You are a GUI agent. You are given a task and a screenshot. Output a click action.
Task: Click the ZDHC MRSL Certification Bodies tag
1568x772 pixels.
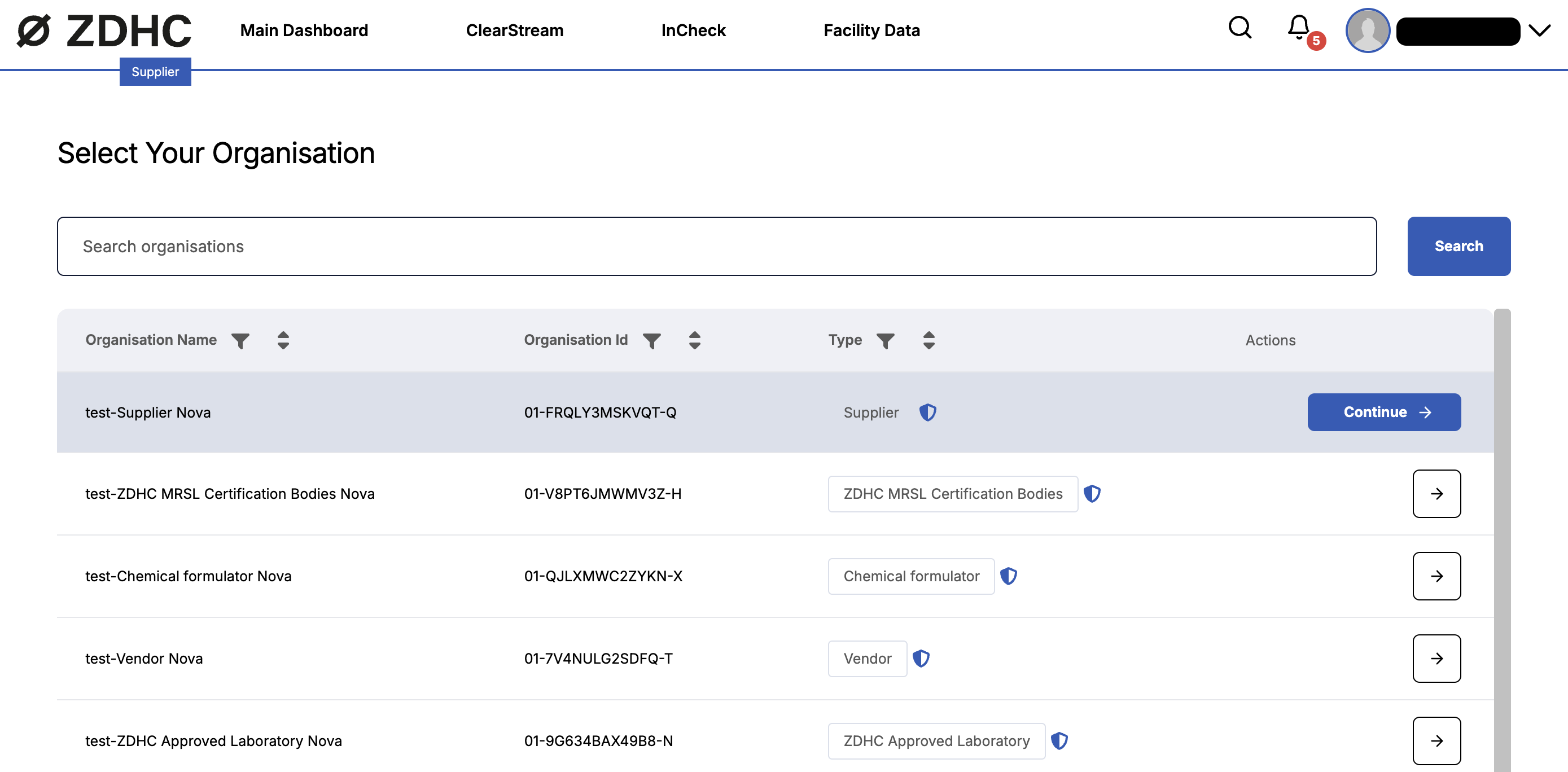click(953, 493)
